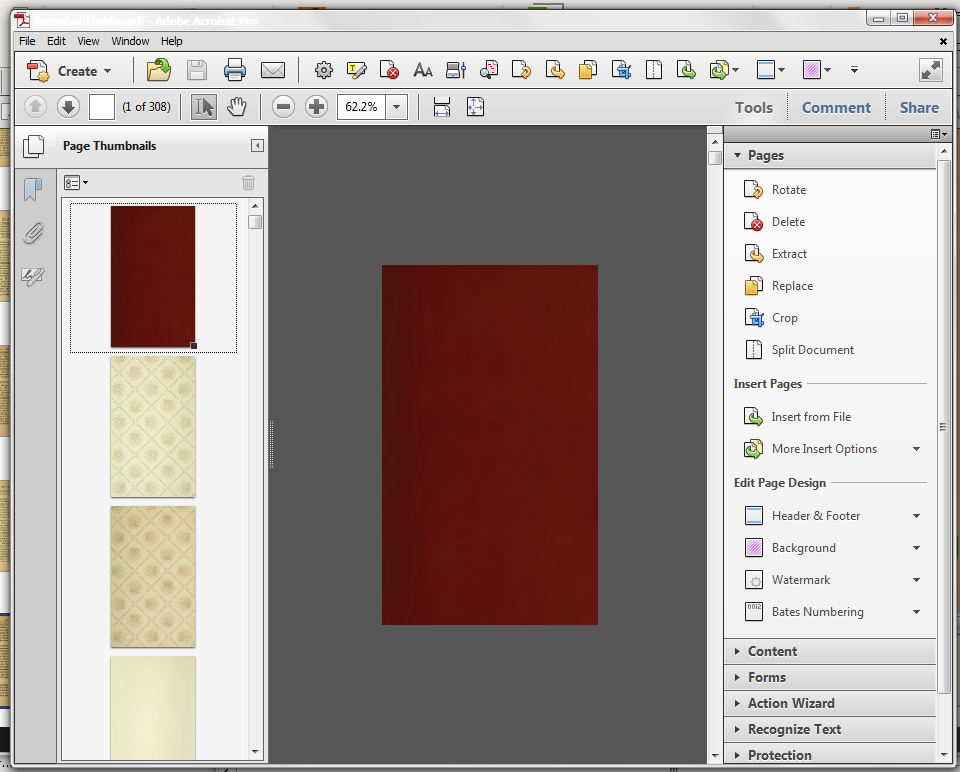Click the Zoom out minus button
The image size is (960, 772).
(x=283, y=107)
